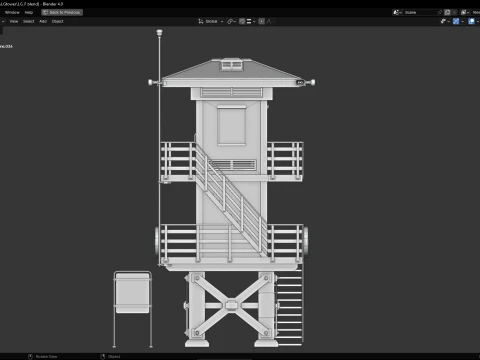Open the Add menu in viewport header

43,21
